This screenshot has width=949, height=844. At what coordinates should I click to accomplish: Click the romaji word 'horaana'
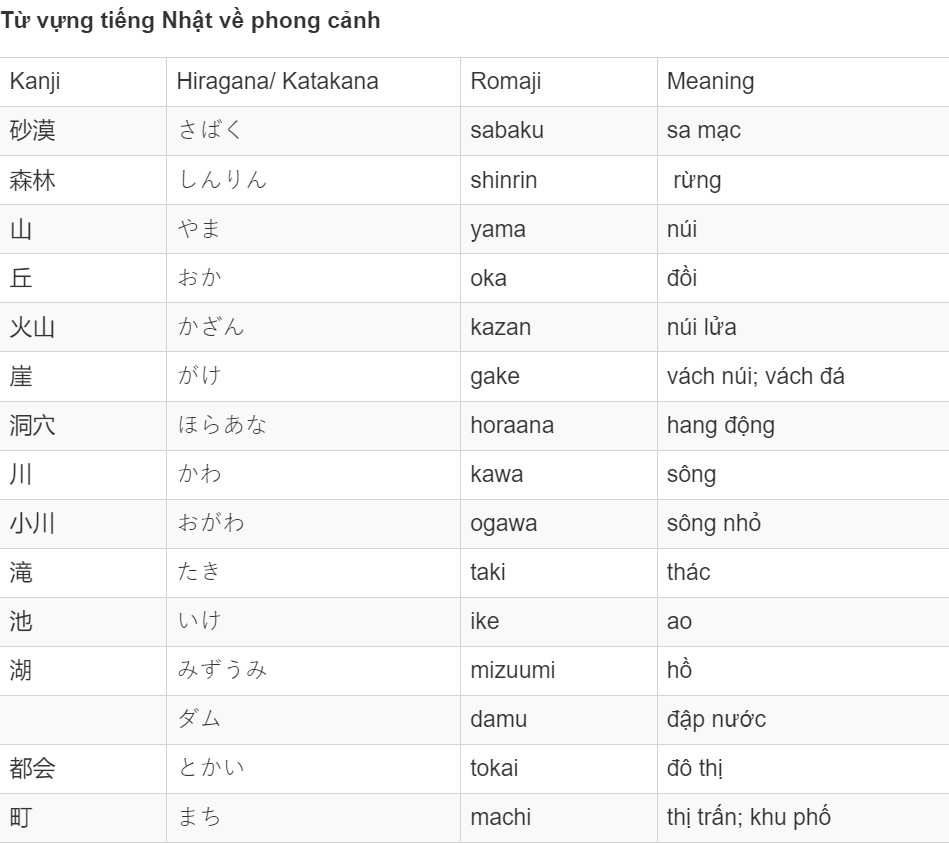pos(512,425)
